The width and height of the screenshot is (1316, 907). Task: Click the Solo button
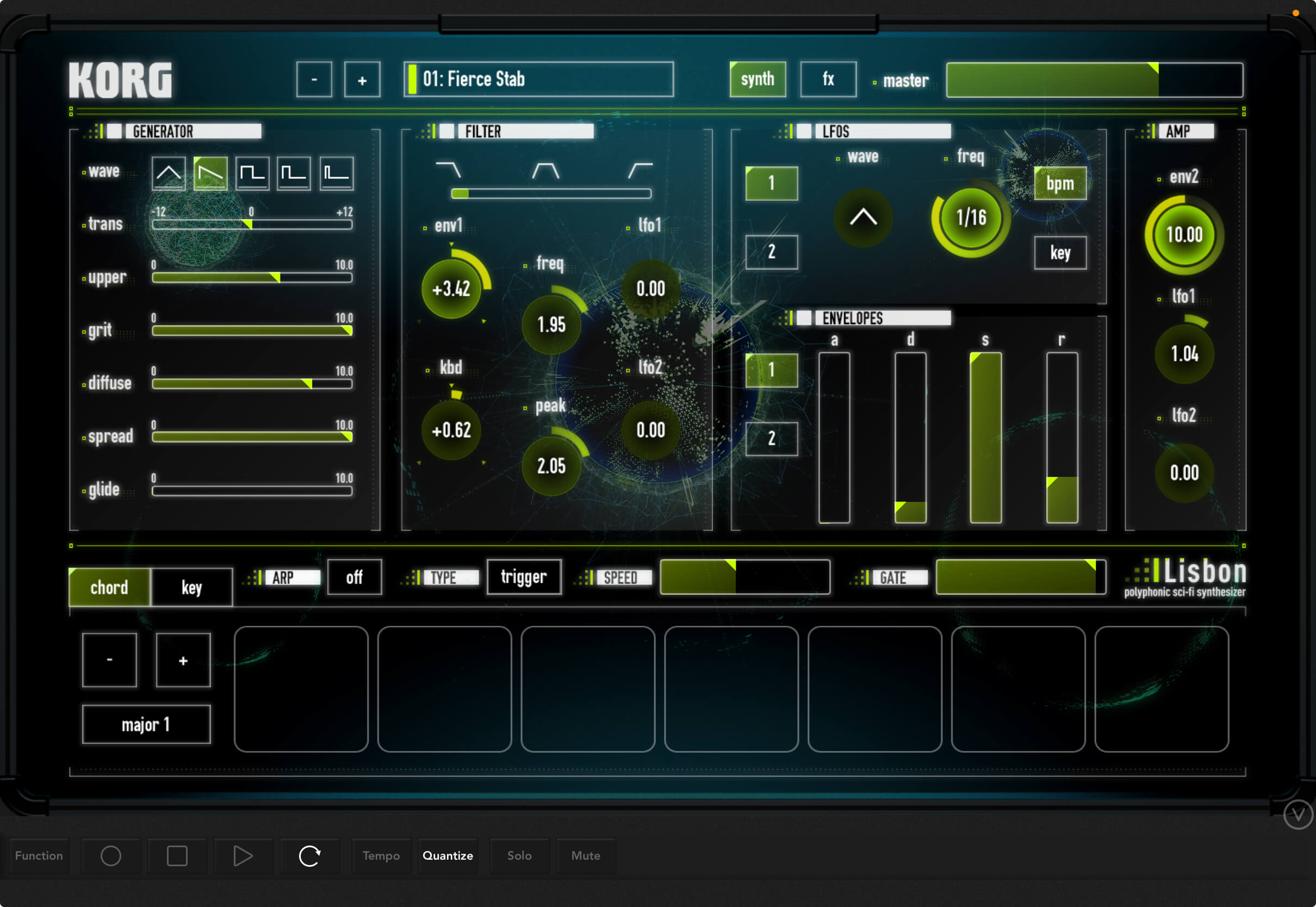pyautogui.click(x=519, y=855)
